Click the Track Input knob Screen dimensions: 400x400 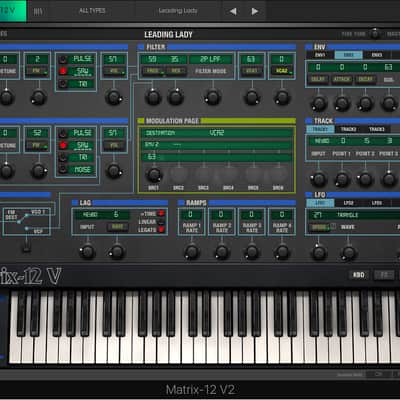click(x=319, y=179)
